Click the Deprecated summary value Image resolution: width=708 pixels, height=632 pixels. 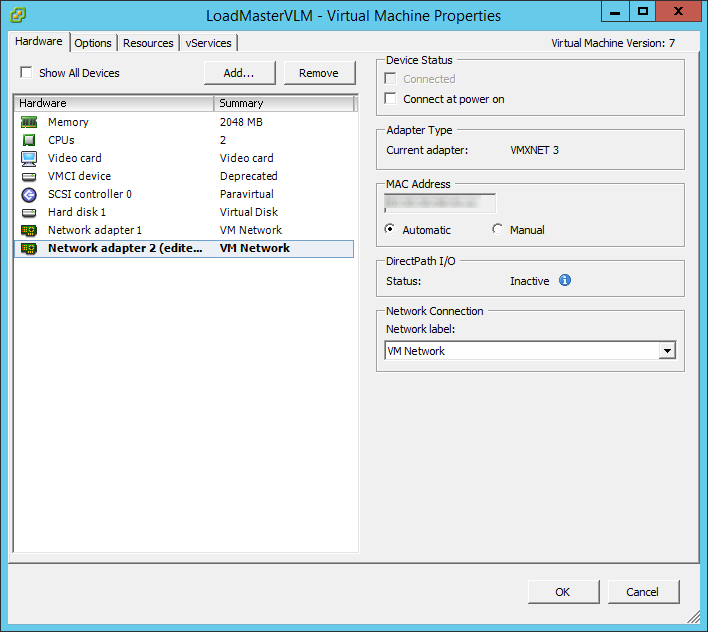[x=248, y=177]
